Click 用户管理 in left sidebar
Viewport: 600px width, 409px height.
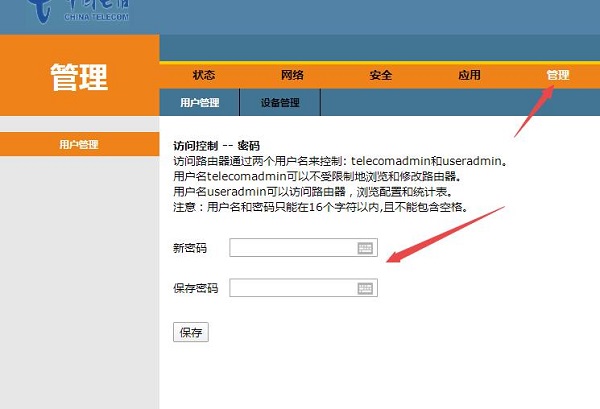coord(80,144)
